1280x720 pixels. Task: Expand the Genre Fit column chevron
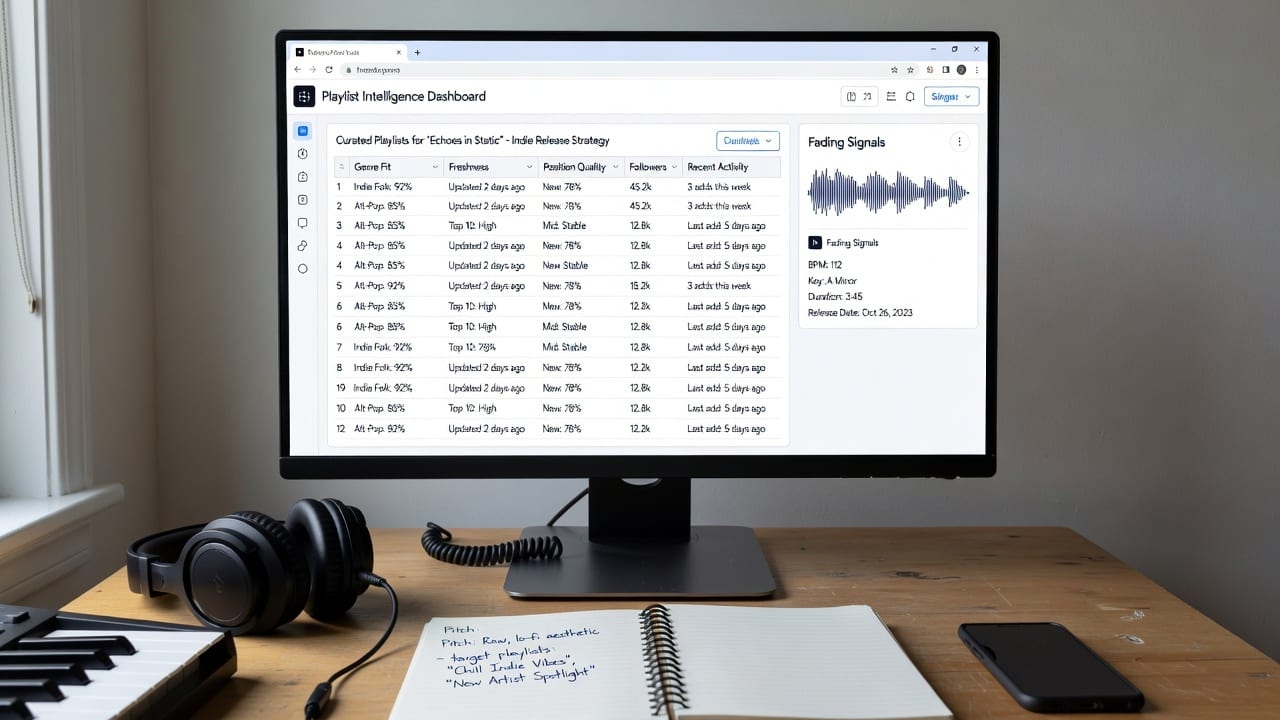click(x=435, y=167)
